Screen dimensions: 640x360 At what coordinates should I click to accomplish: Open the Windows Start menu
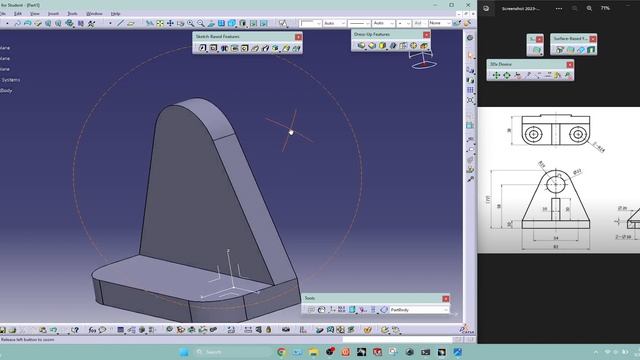pos(184,352)
